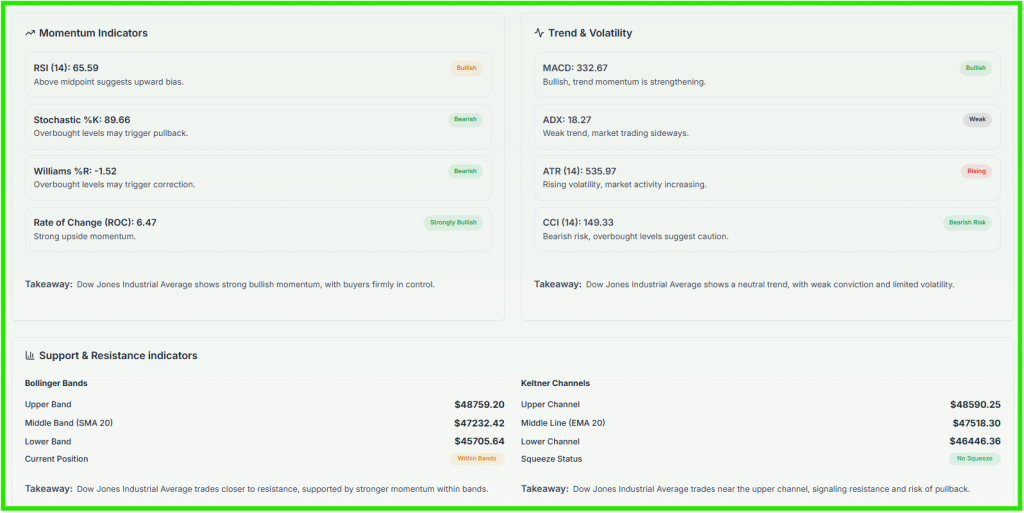Click the Bearish Risk badge on CCI
The width and height of the screenshot is (1024, 513).
(x=967, y=223)
